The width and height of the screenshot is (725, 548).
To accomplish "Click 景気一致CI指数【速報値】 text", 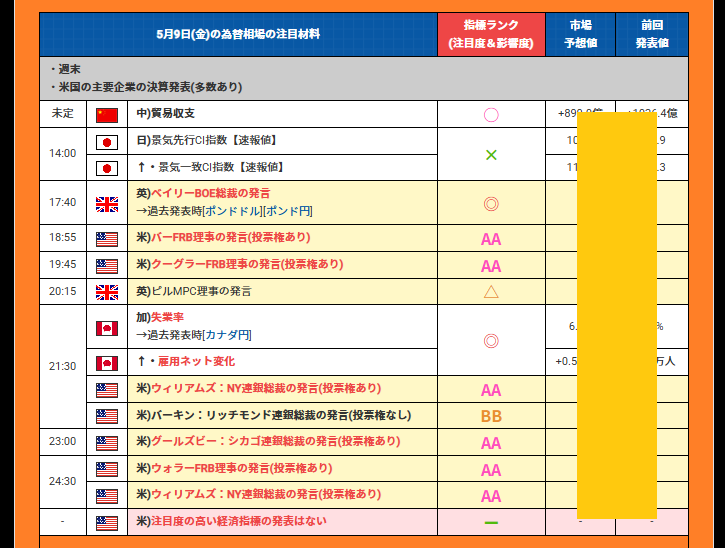I will click(221, 167).
